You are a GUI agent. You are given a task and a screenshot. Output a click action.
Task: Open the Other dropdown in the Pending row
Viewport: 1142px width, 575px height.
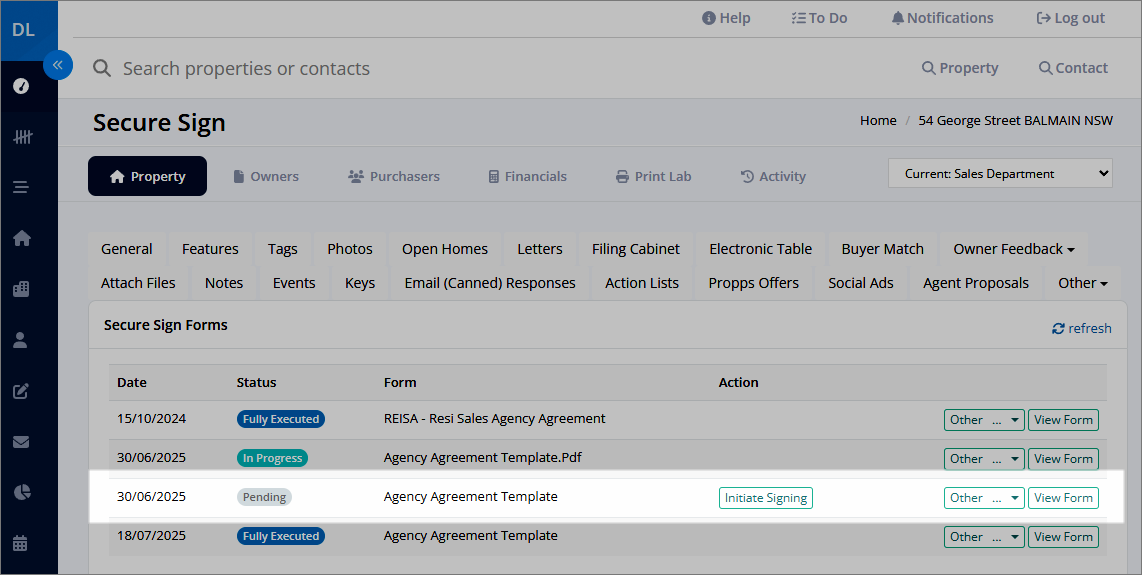point(984,498)
